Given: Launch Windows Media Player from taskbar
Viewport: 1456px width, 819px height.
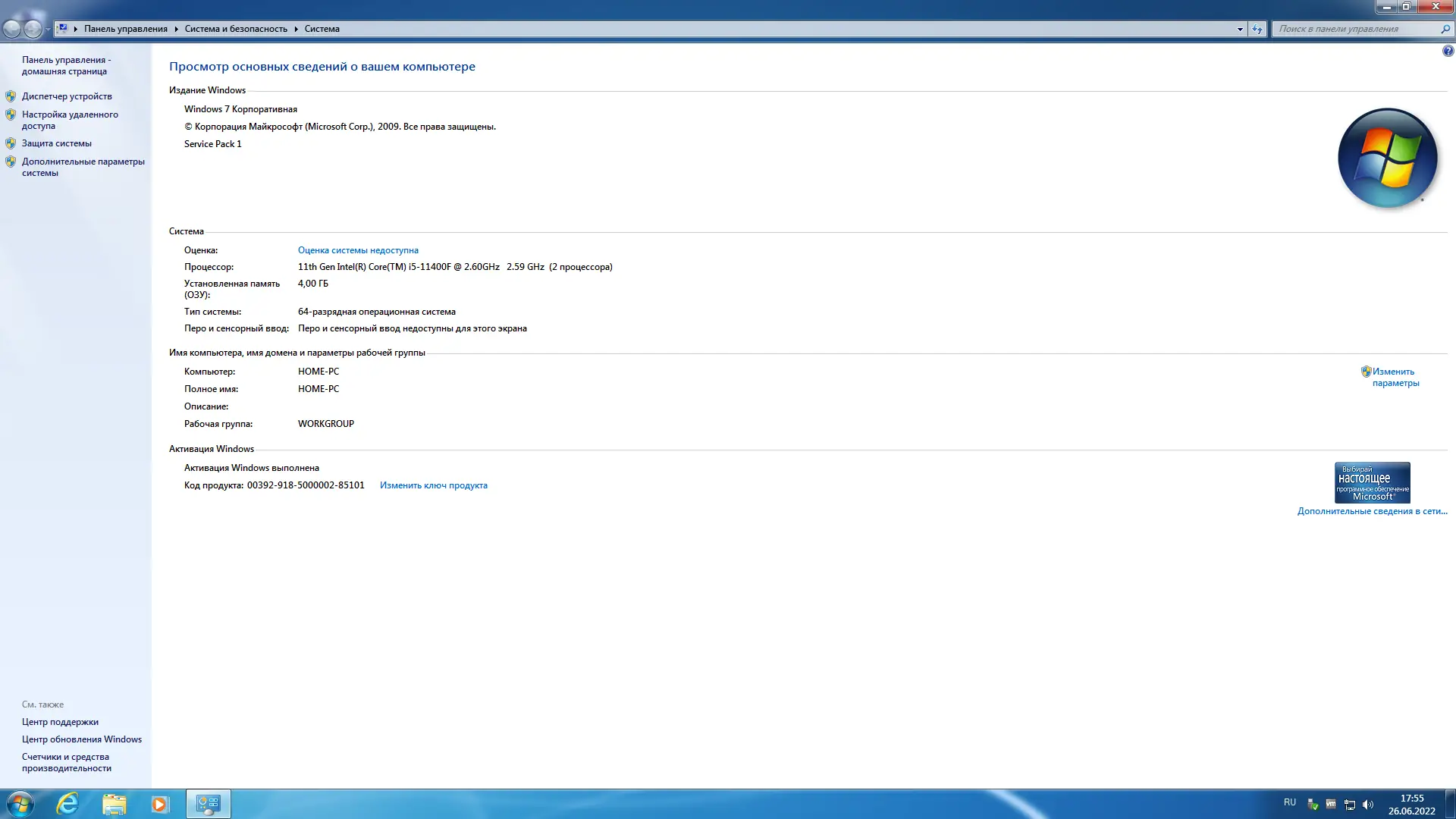Looking at the screenshot, I should click(x=159, y=804).
